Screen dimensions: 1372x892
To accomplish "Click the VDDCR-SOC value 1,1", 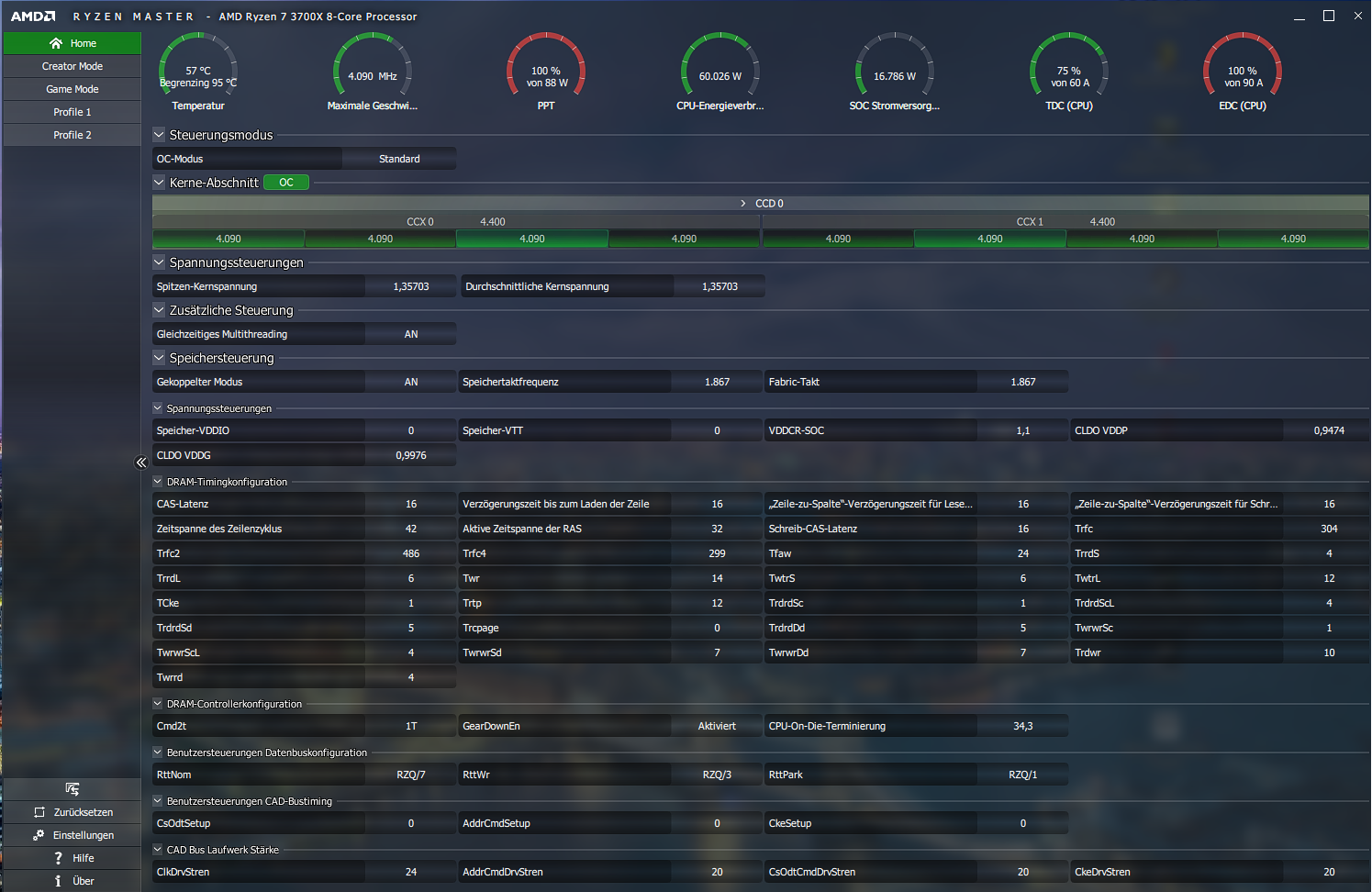I will click(1022, 430).
